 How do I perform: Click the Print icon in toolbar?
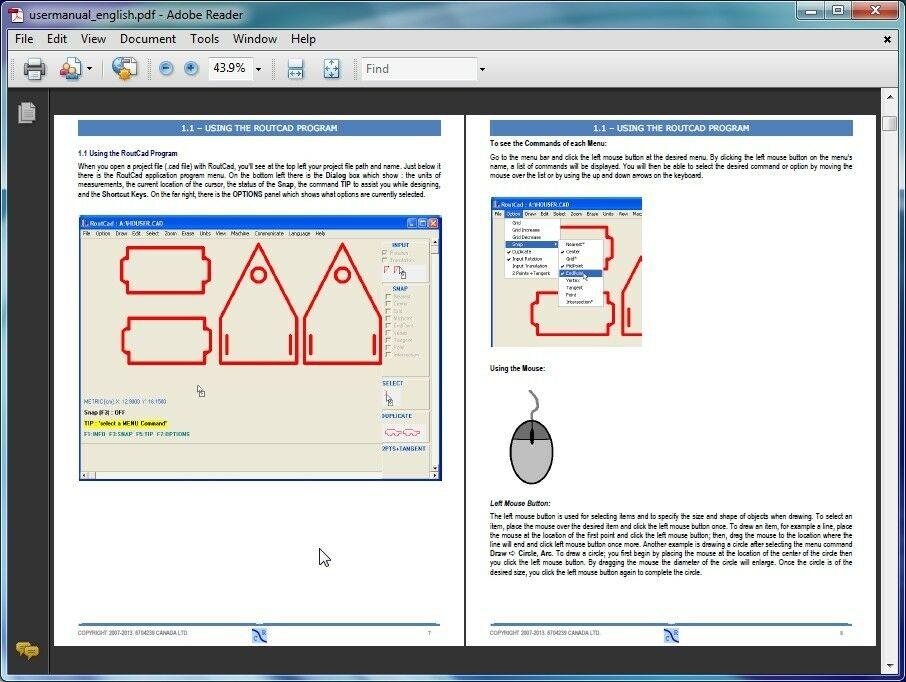pos(34,69)
